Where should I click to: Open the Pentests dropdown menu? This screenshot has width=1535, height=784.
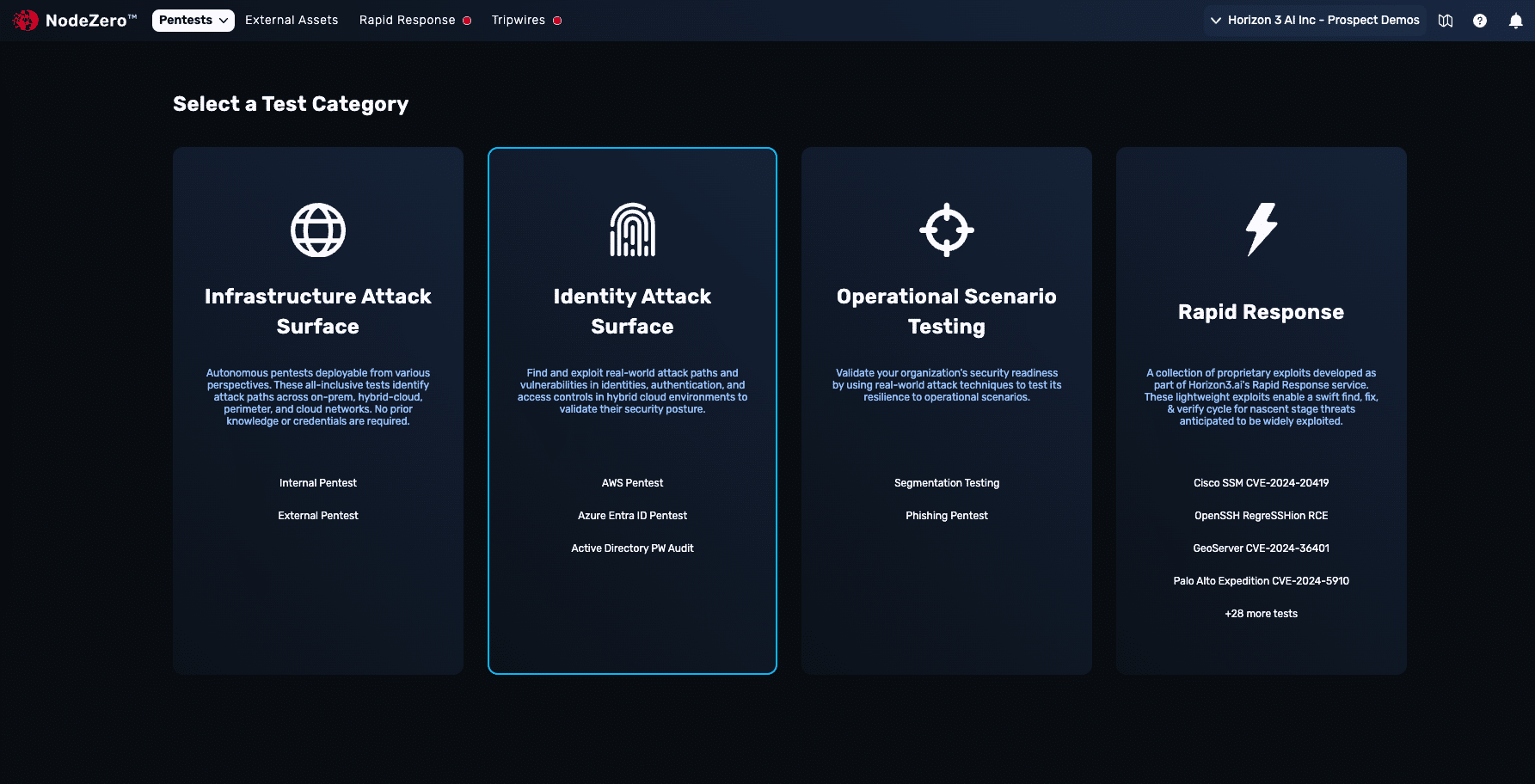coord(193,21)
